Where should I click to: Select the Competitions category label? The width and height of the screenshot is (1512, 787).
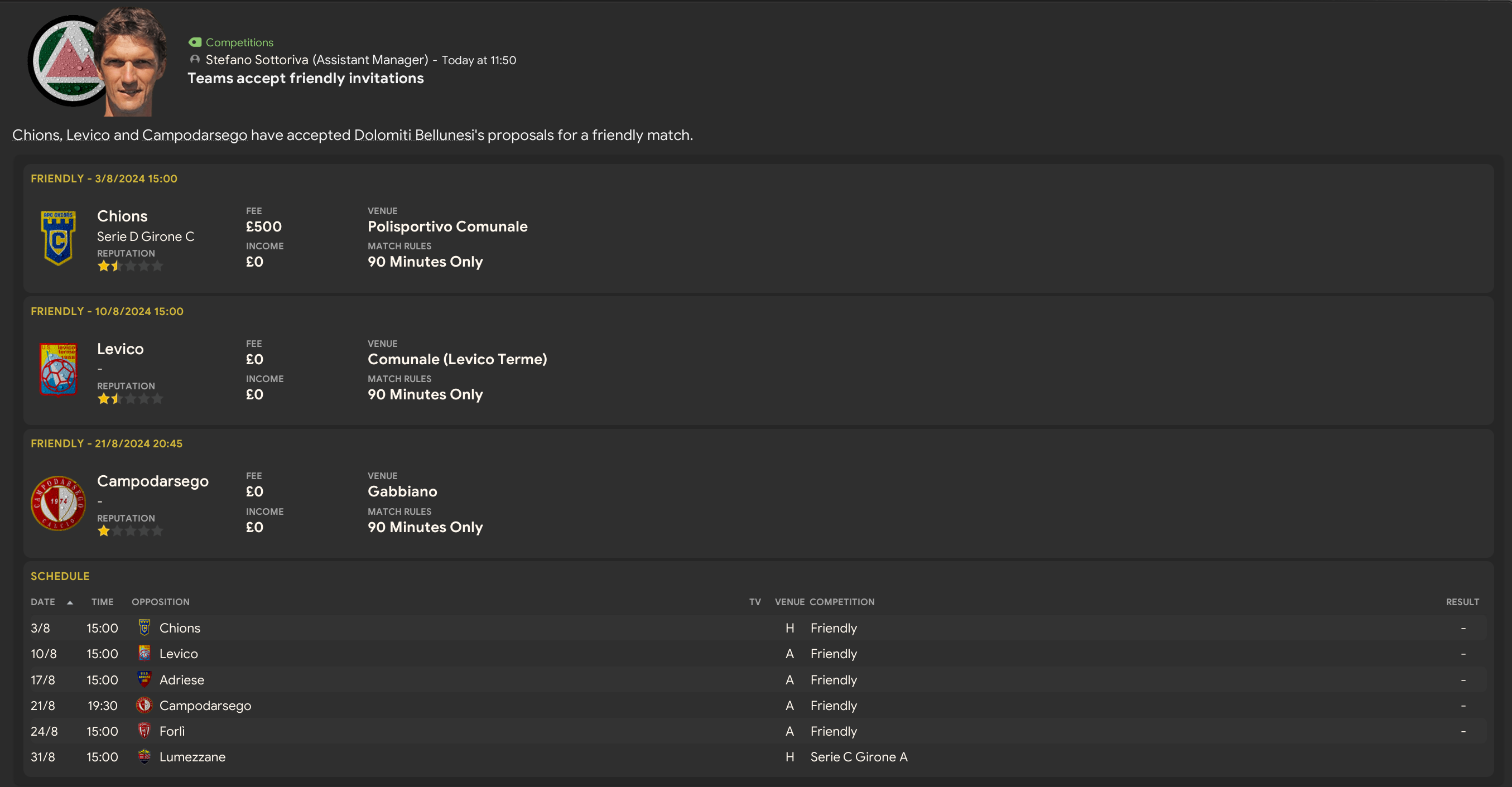point(239,42)
